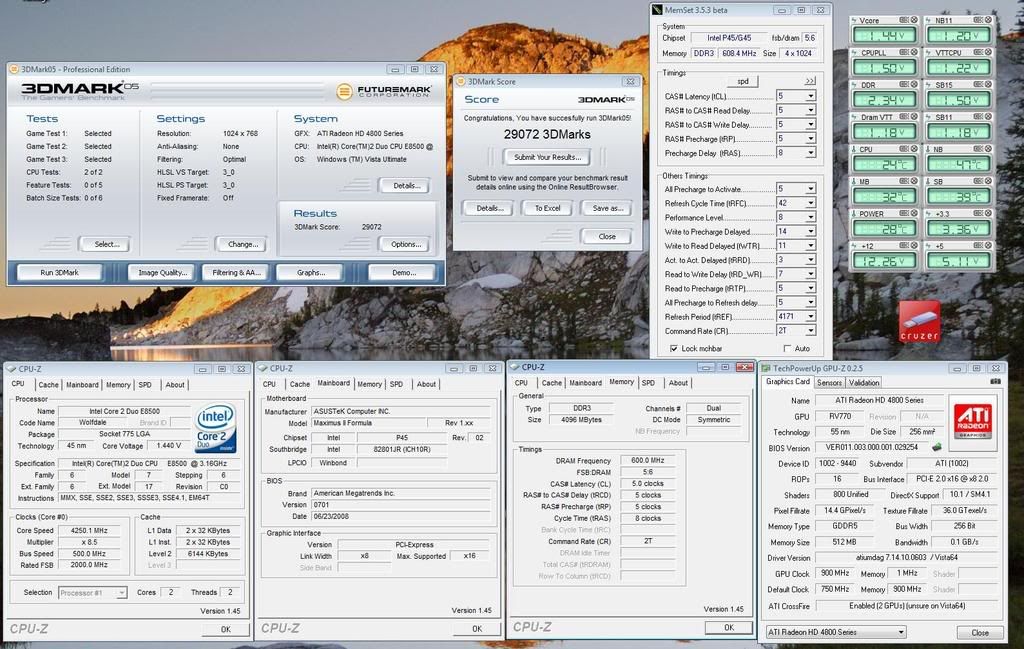Close the +5 voltage gadget with its X icon
Image resolution: width=1024 pixels, height=649 pixels.
(988, 245)
